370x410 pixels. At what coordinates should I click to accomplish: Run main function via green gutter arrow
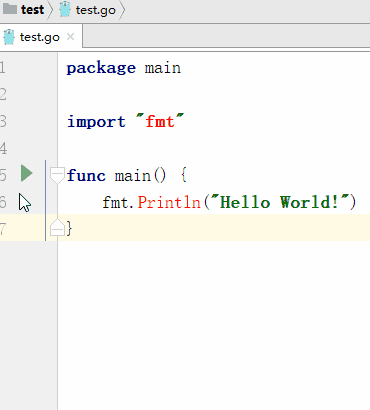tap(27, 173)
